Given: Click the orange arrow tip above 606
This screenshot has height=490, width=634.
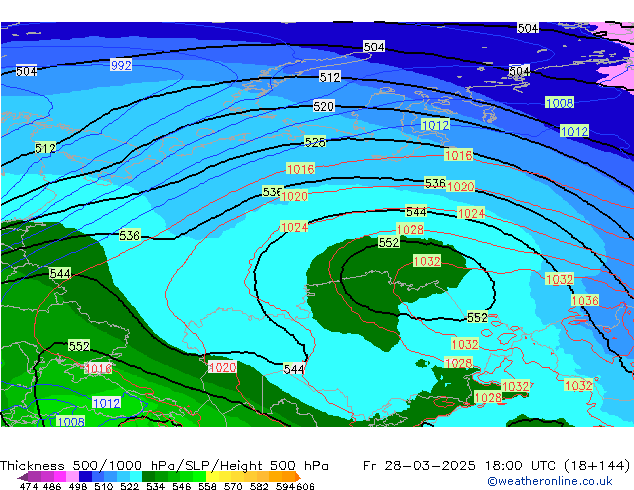Looking at the screenshot, I should (298, 476).
